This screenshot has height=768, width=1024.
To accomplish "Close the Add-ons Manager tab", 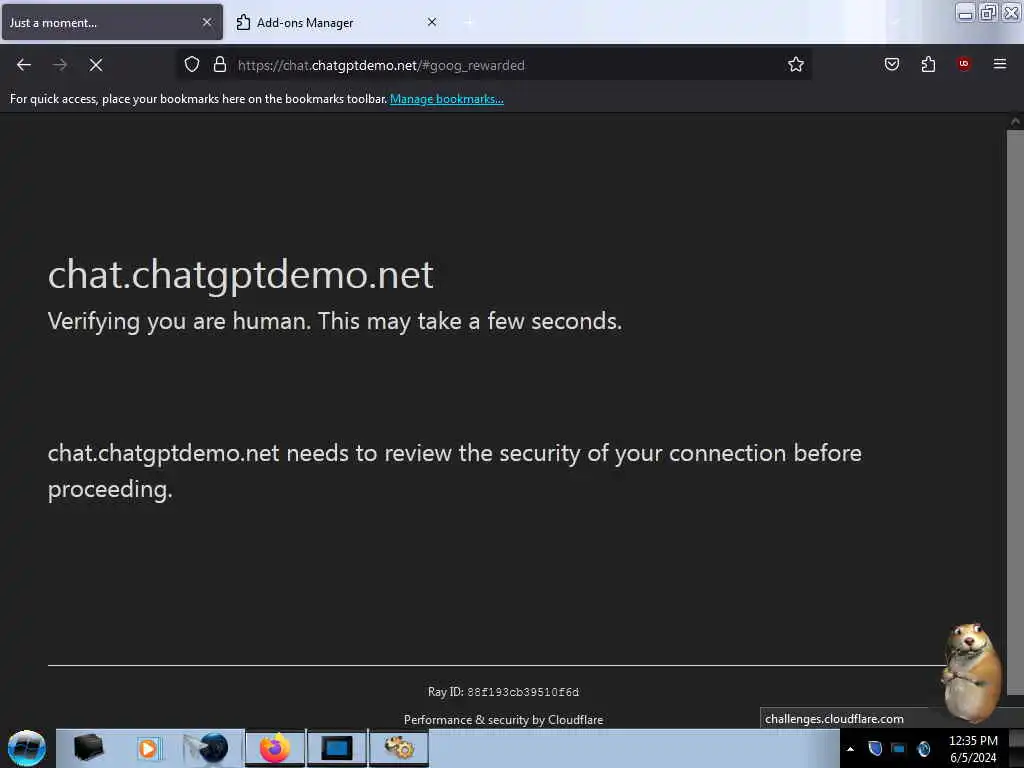I will (x=432, y=22).
